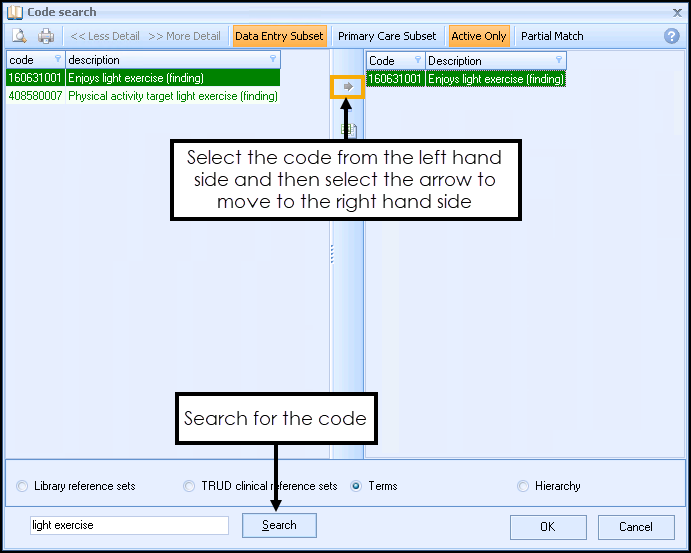Click the OK button

point(547,527)
